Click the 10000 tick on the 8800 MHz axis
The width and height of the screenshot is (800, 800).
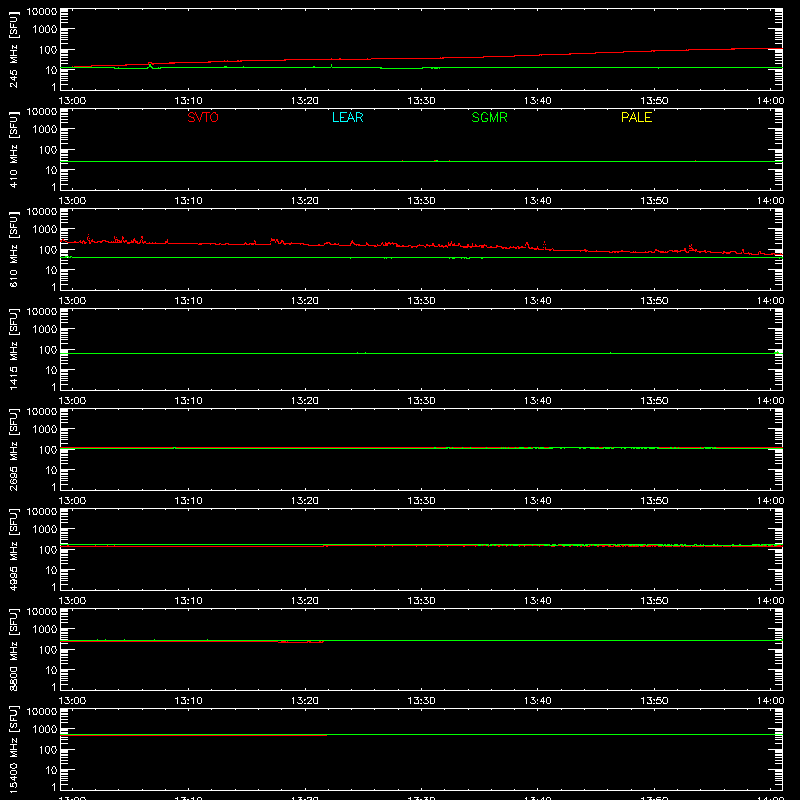point(42,612)
